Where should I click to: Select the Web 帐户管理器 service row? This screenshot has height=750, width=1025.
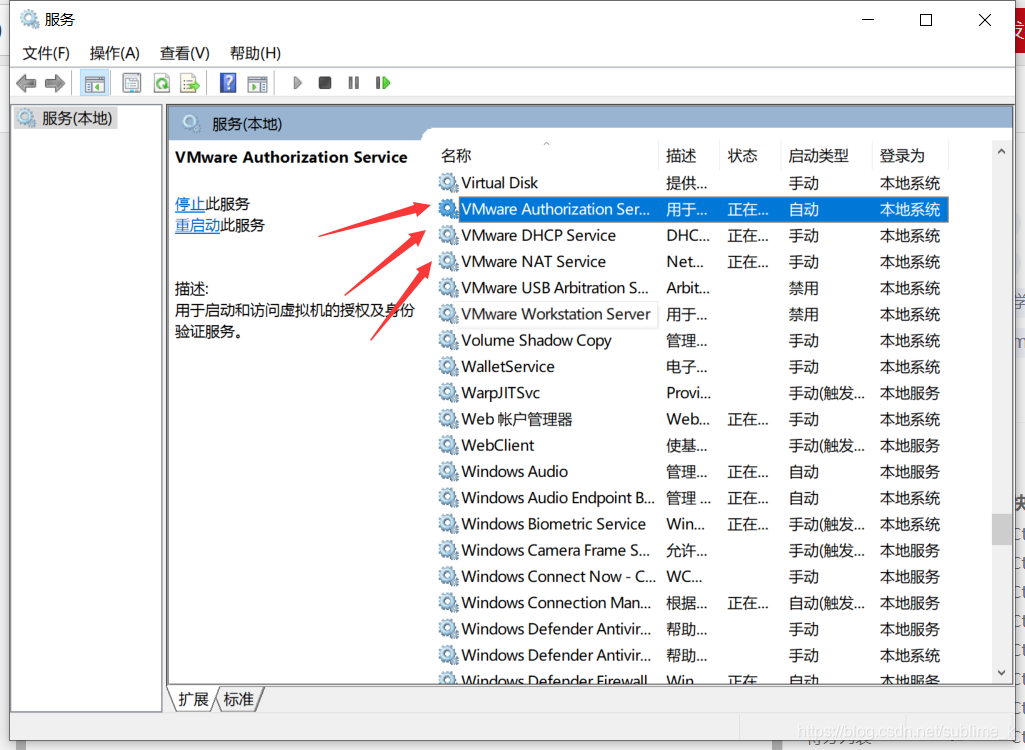693,419
